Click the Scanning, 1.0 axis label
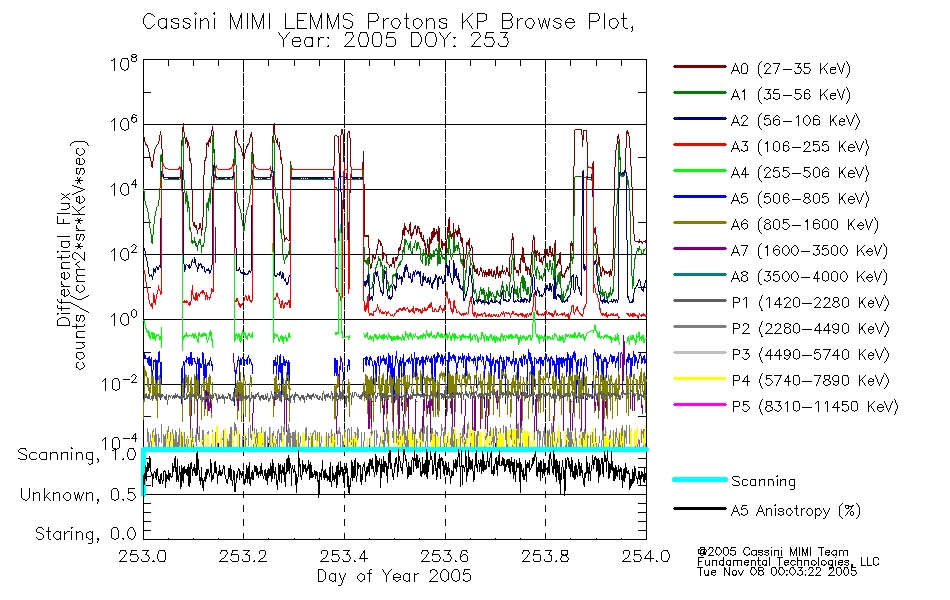 point(77,455)
